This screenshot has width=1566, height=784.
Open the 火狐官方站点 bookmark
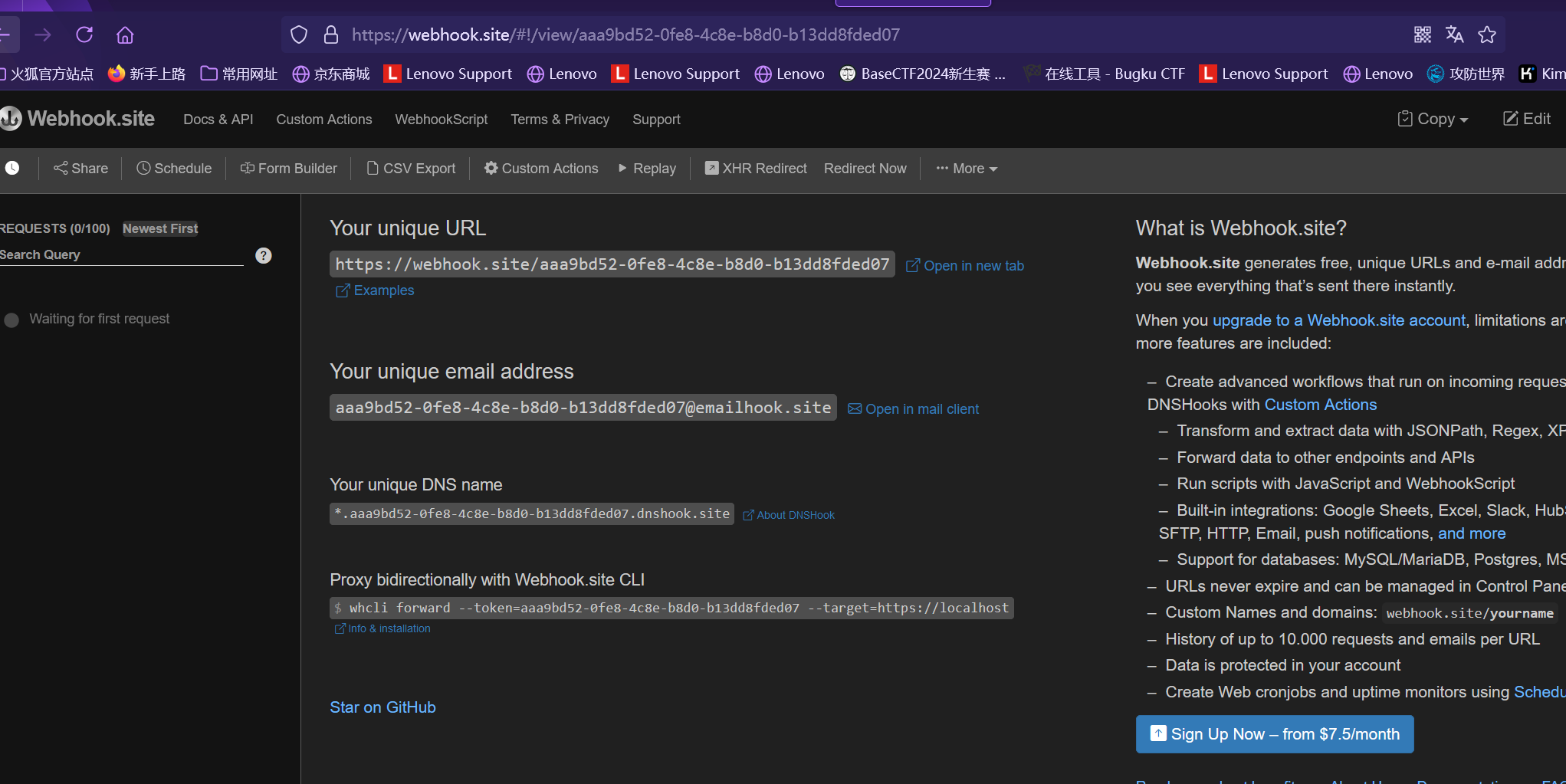click(46, 74)
